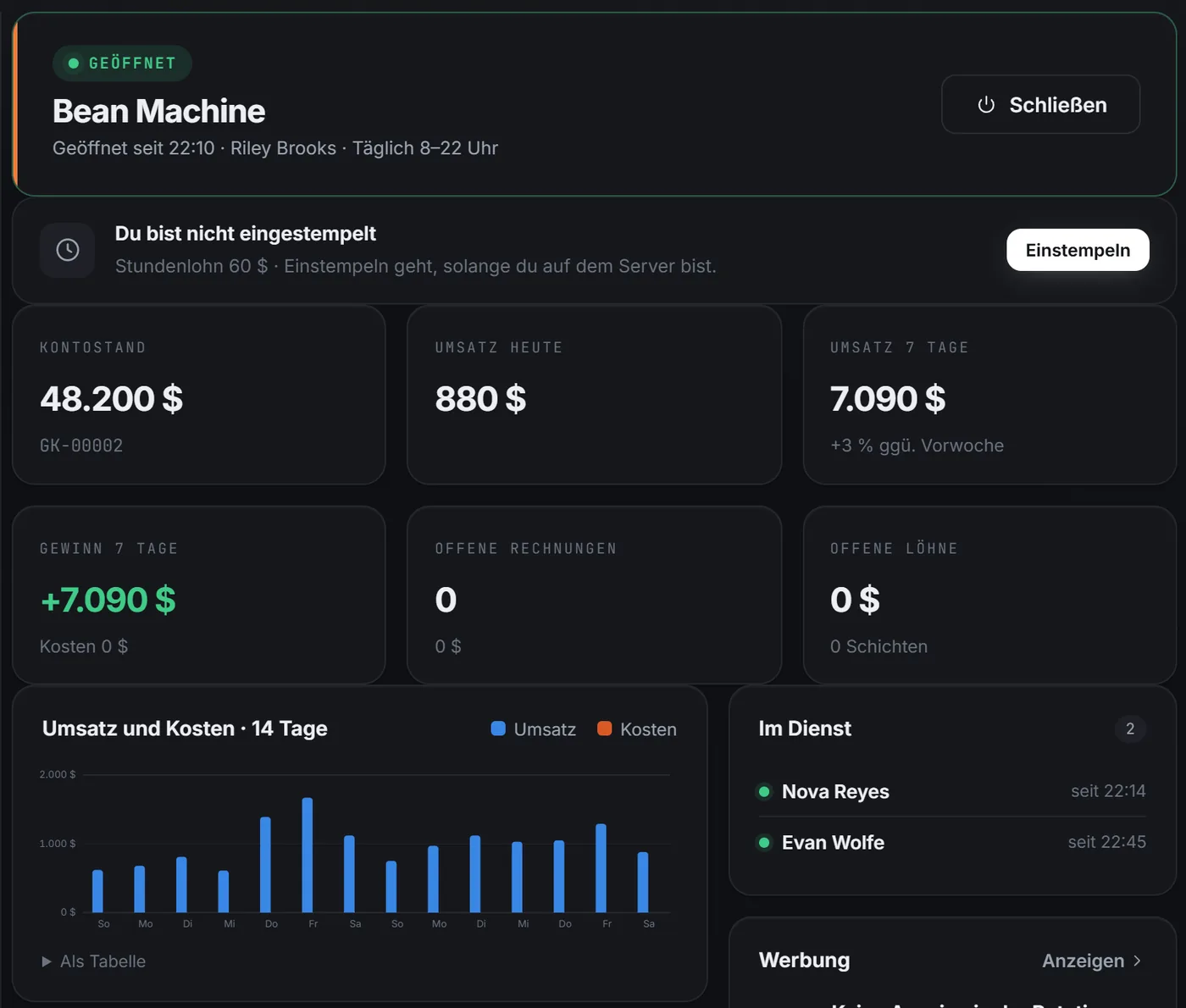Screen dimensions: 1186x1008
Task: Click the orange Kosten legend swatch
Action: pos(604,728)
